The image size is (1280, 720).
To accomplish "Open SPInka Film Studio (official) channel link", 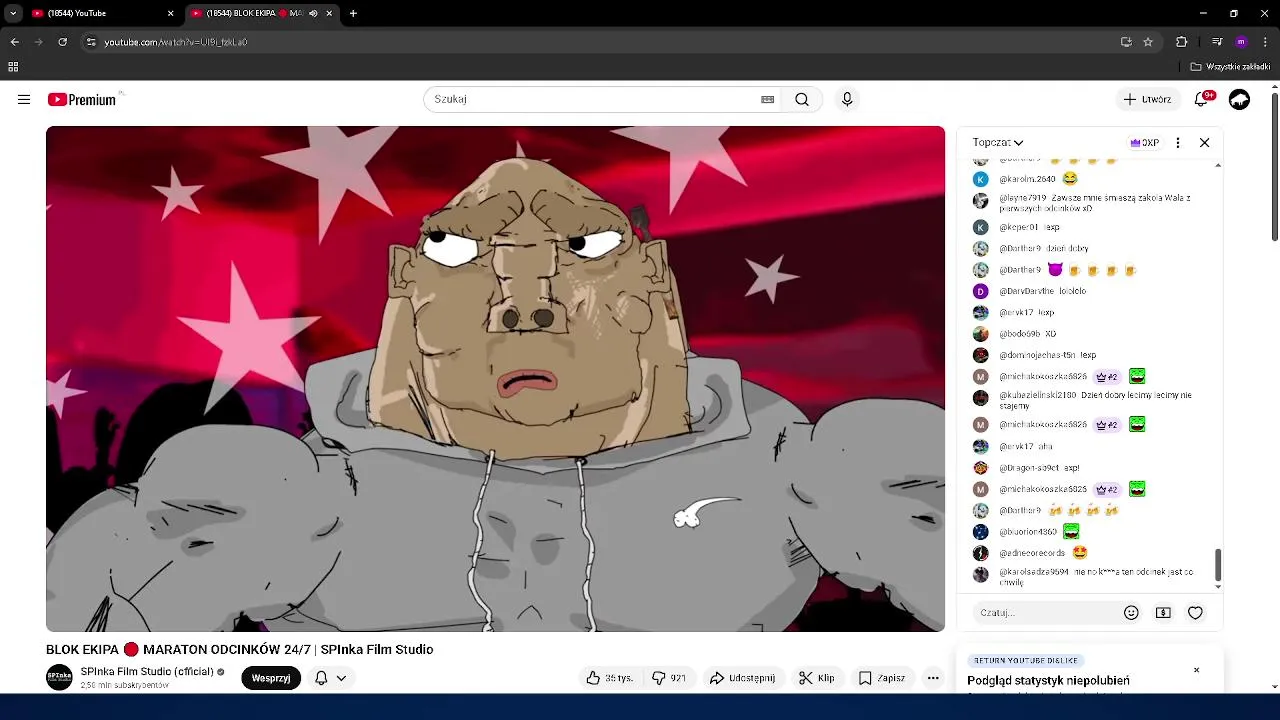I will (147, 672).
